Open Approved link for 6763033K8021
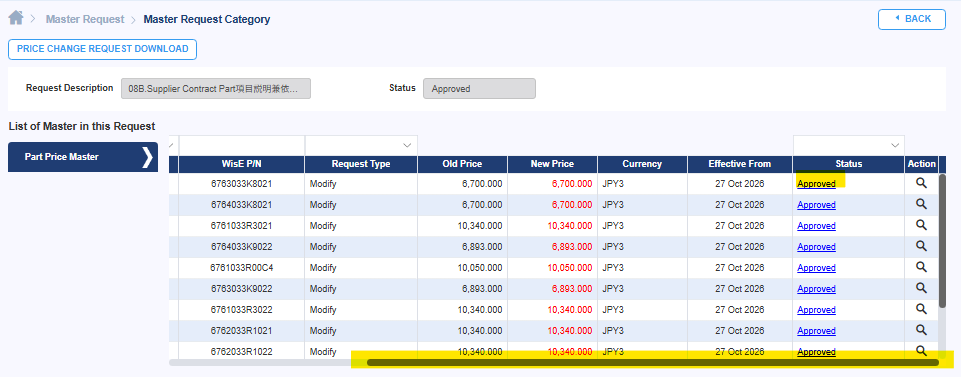Image resolution: width=961 pixels, height=377 pixels. pyautogui.click(x=816, y=184)
